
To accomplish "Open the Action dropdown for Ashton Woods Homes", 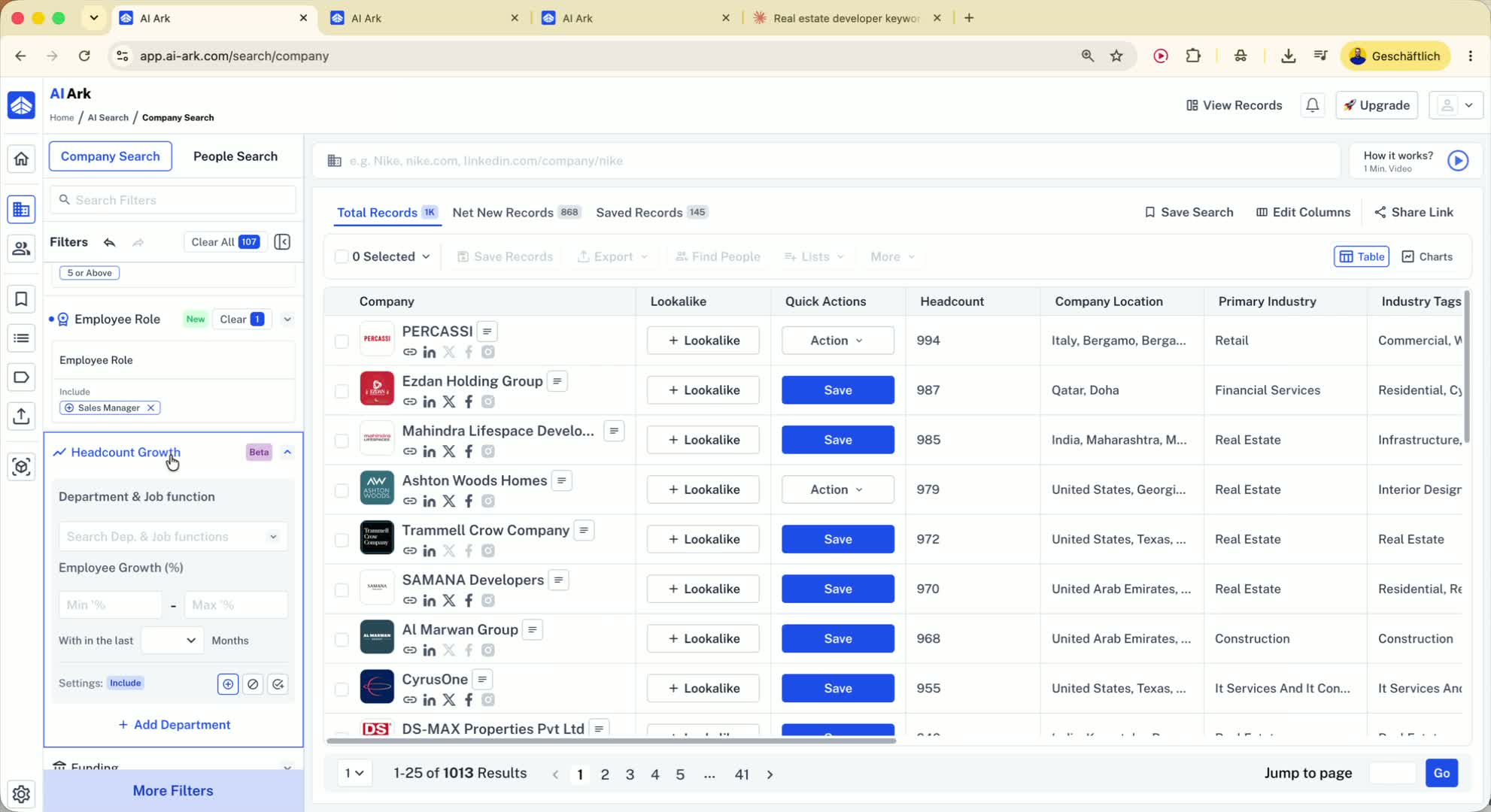I will pos(837,489).
